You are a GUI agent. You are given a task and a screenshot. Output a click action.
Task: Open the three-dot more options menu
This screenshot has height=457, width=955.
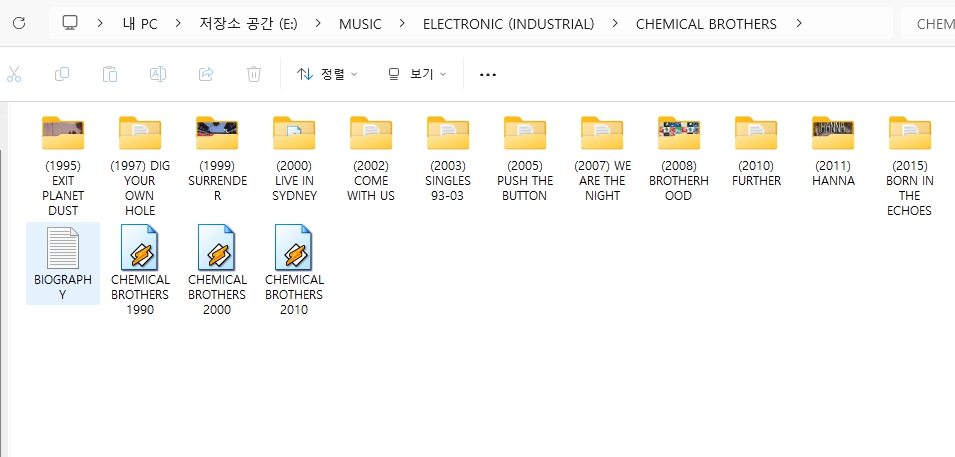pos(488,74)
